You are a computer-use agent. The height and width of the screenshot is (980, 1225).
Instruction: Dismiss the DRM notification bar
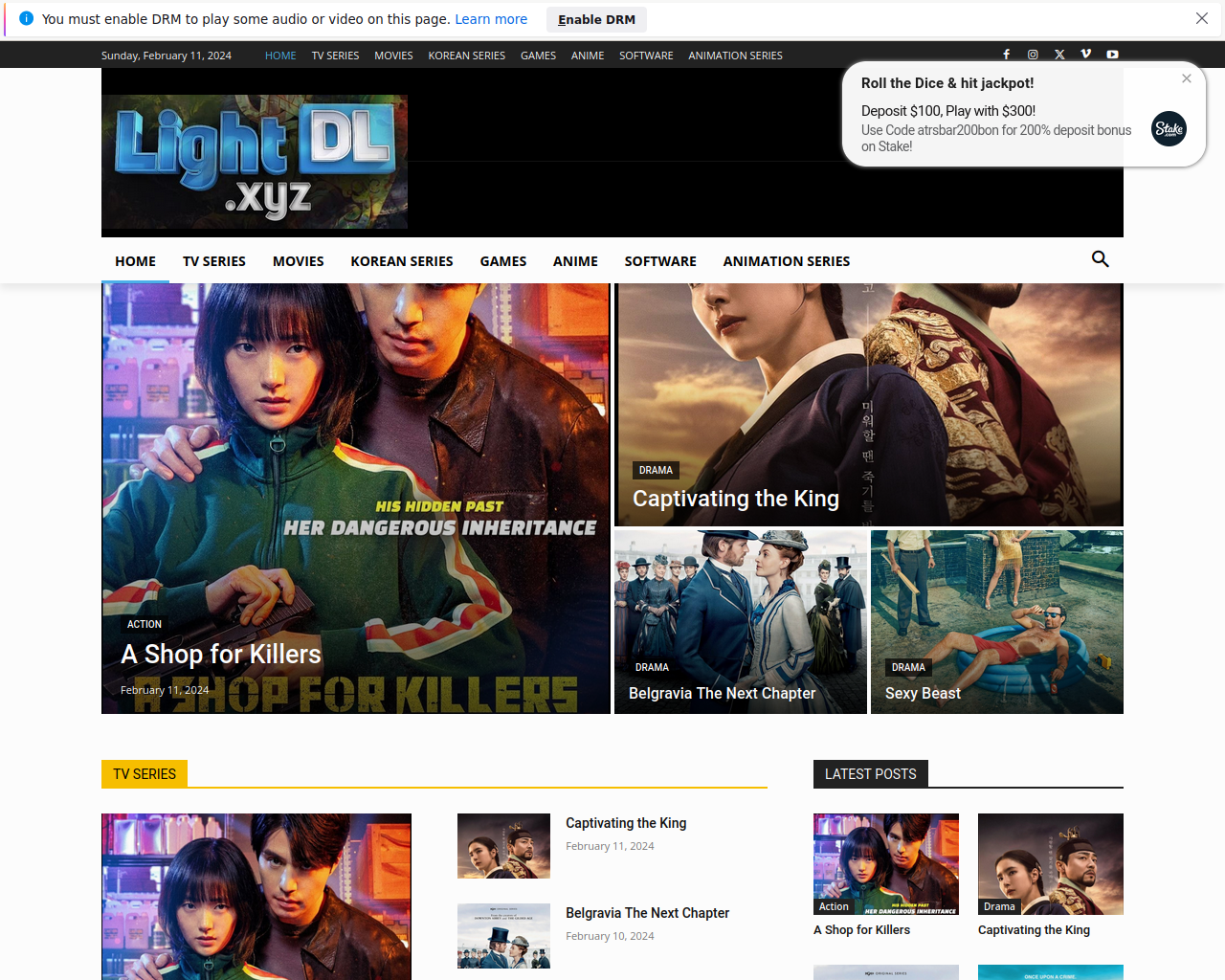[x=1202, y=18]
